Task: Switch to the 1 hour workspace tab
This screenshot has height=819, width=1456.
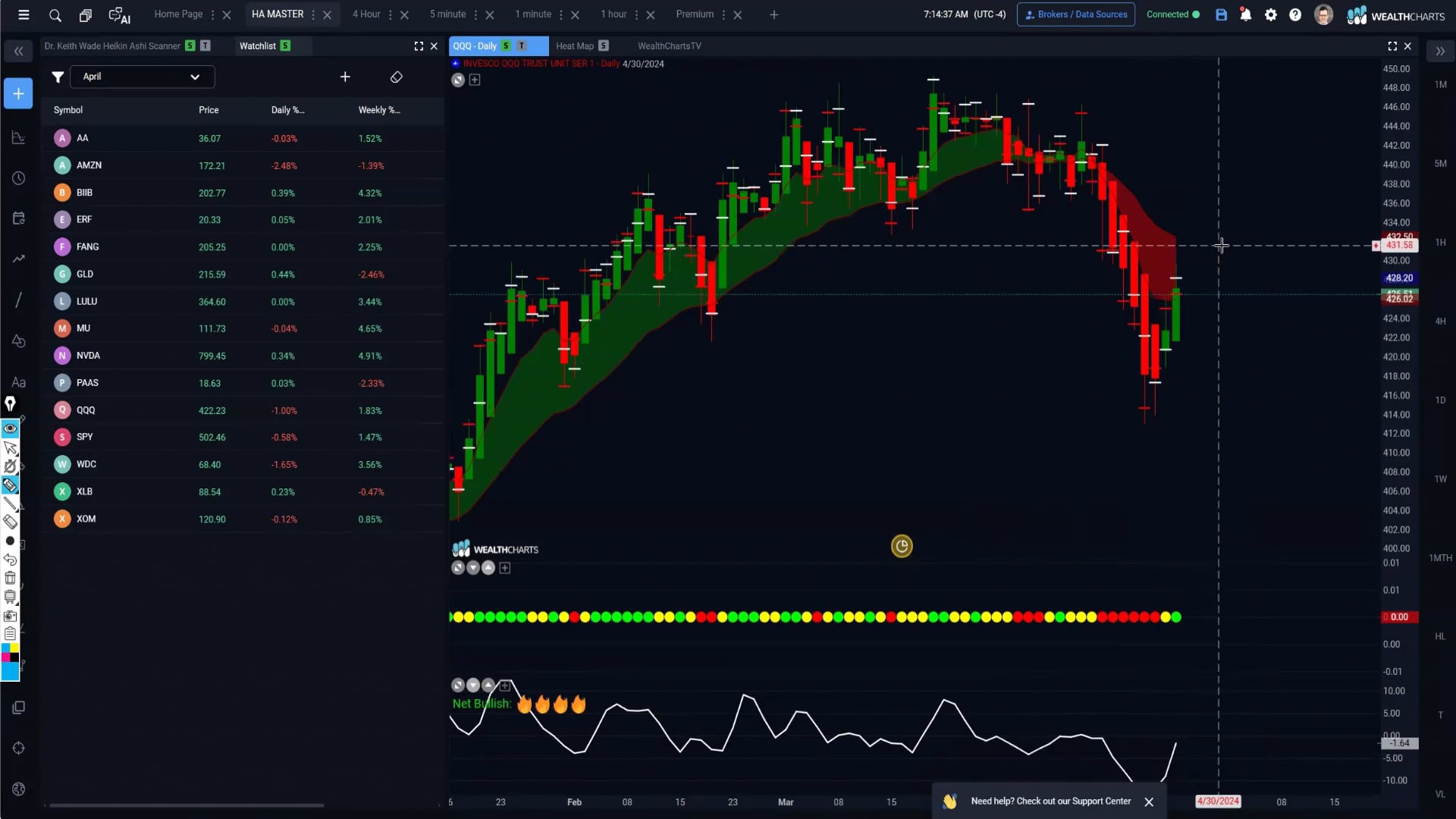Action: coord(613,14)
